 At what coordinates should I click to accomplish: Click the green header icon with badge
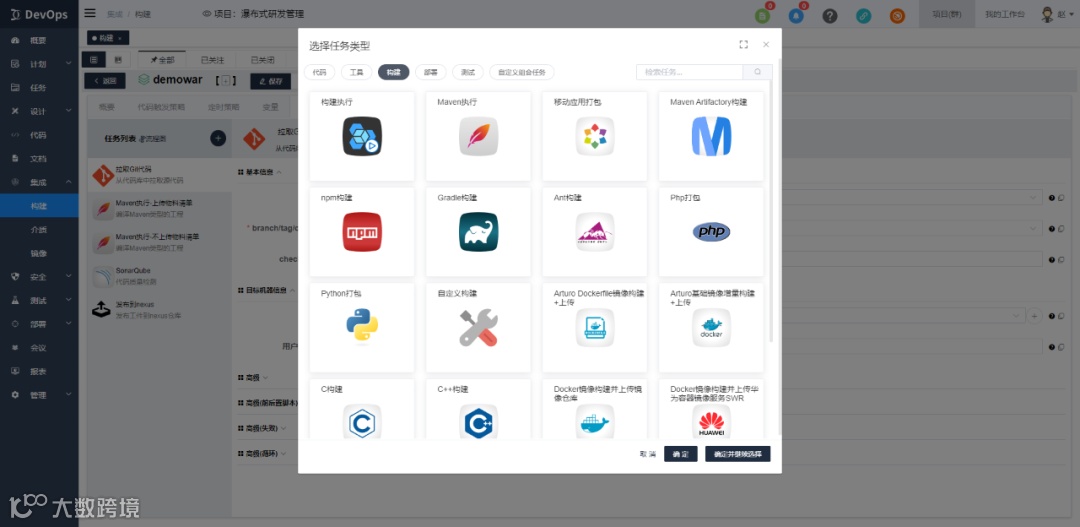pyautogui.click(x=762, y=15)
